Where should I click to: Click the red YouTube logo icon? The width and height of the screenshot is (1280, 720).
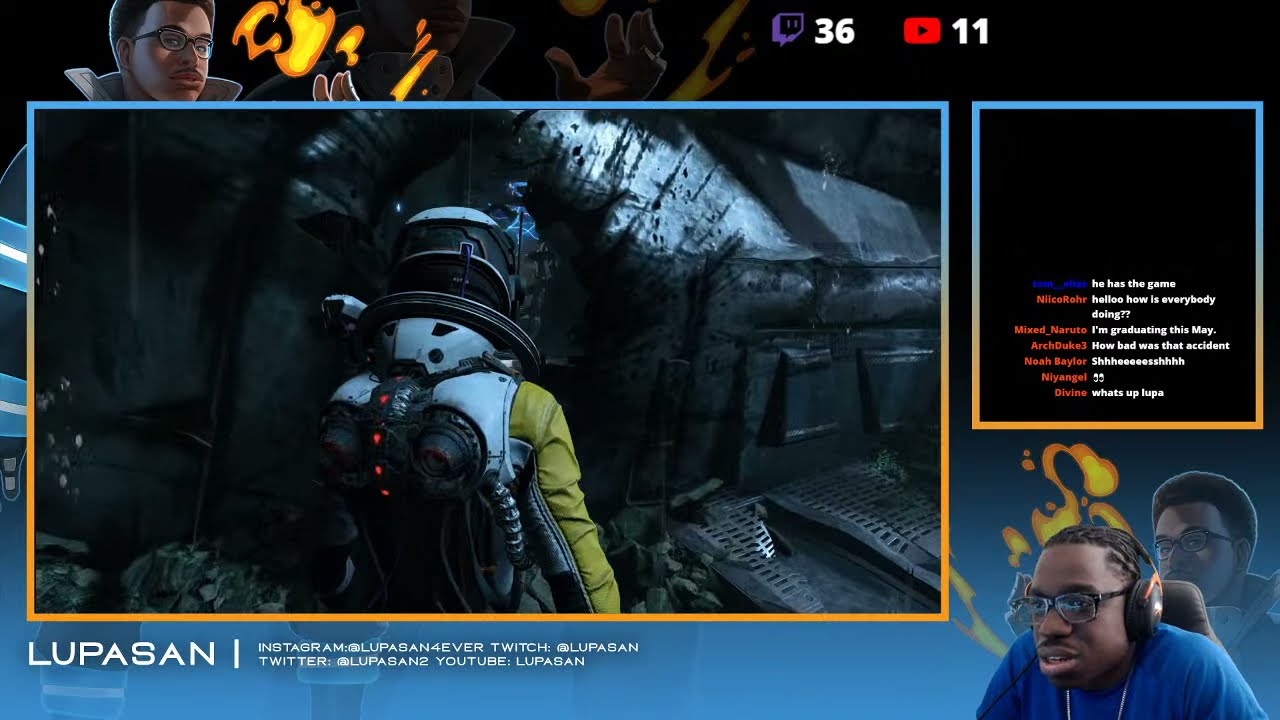pos(922,31)
